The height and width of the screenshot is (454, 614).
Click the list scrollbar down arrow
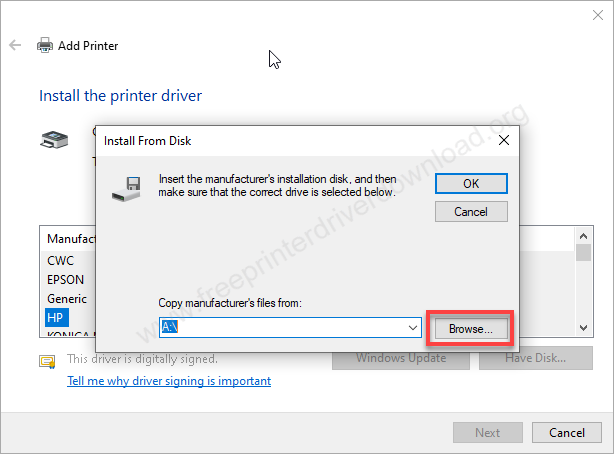[x=584, y=327]
